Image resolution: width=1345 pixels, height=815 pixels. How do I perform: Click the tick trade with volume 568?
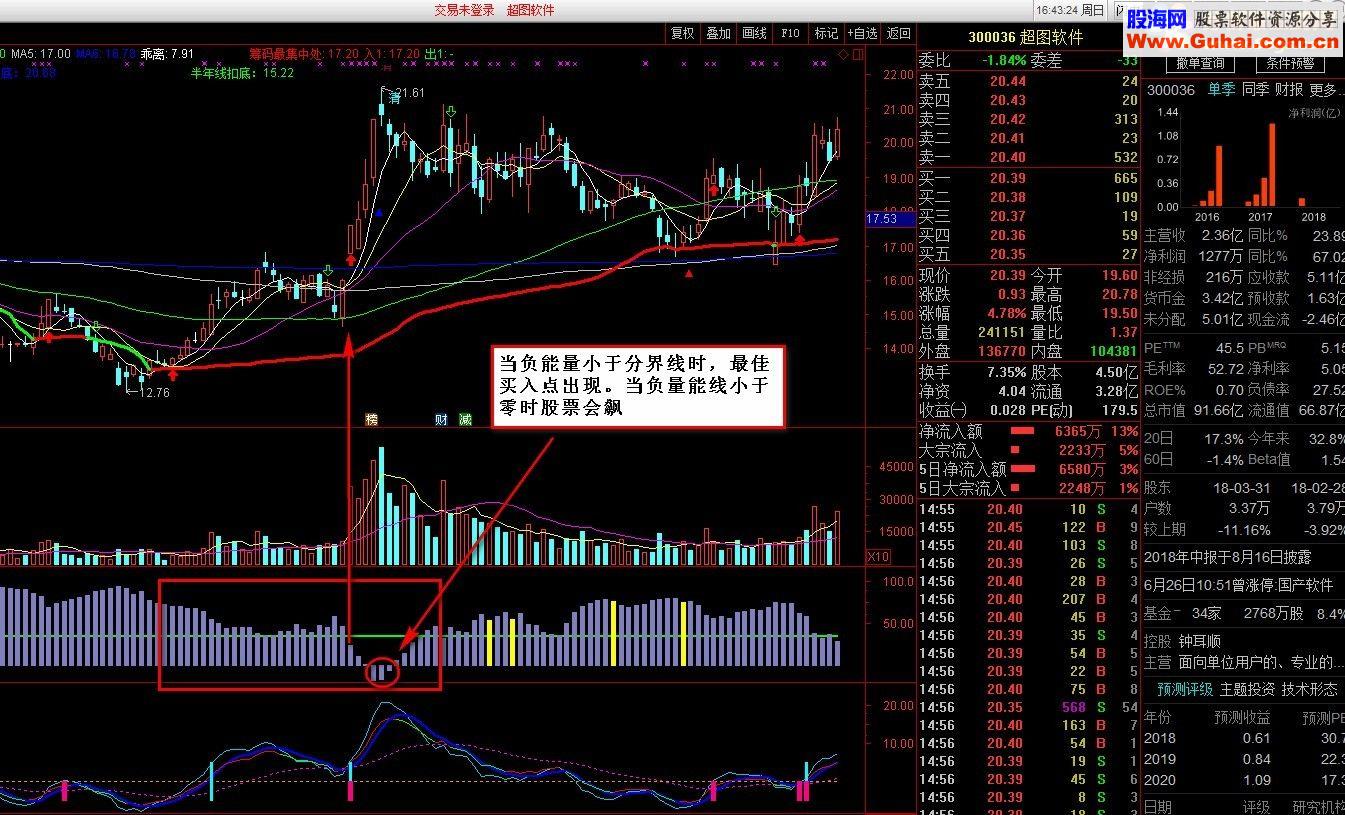click(x=1028, y=707)
